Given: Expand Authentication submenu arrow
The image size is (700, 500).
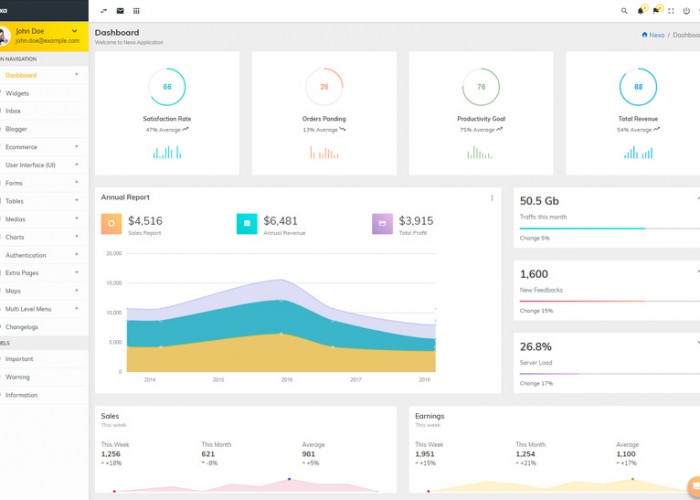Looking at the screenshot, I should [x=77, y=254].
